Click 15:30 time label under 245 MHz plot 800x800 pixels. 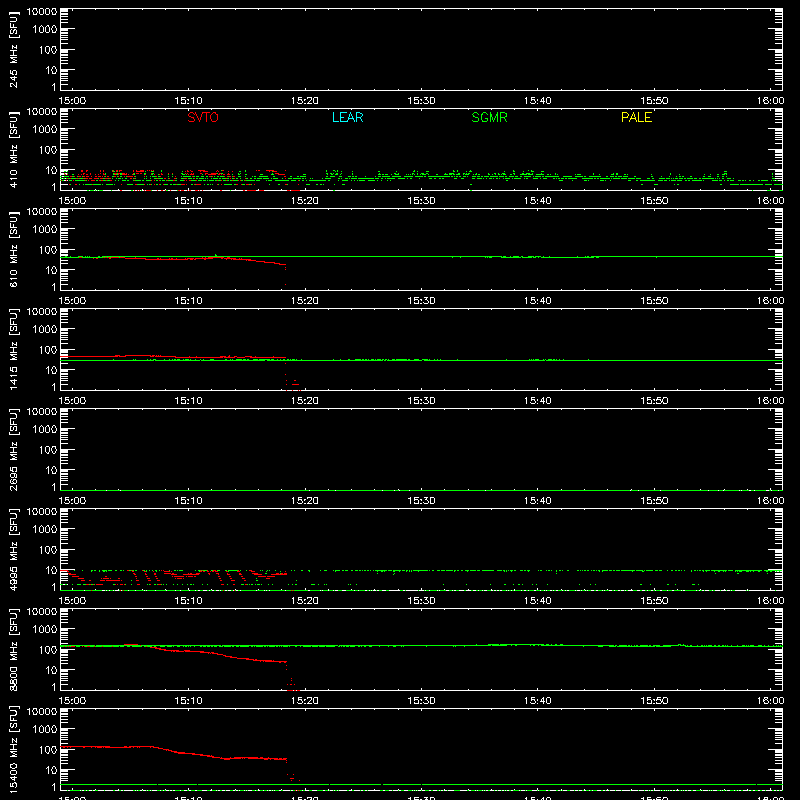(x=421, y=101)
